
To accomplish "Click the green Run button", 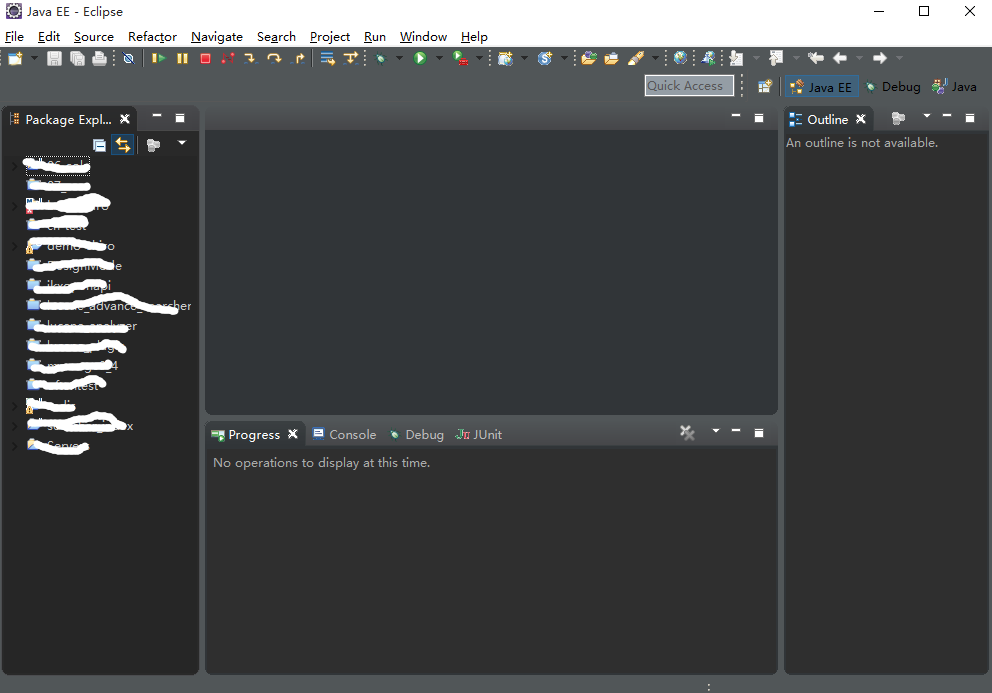I will (419, 58).
